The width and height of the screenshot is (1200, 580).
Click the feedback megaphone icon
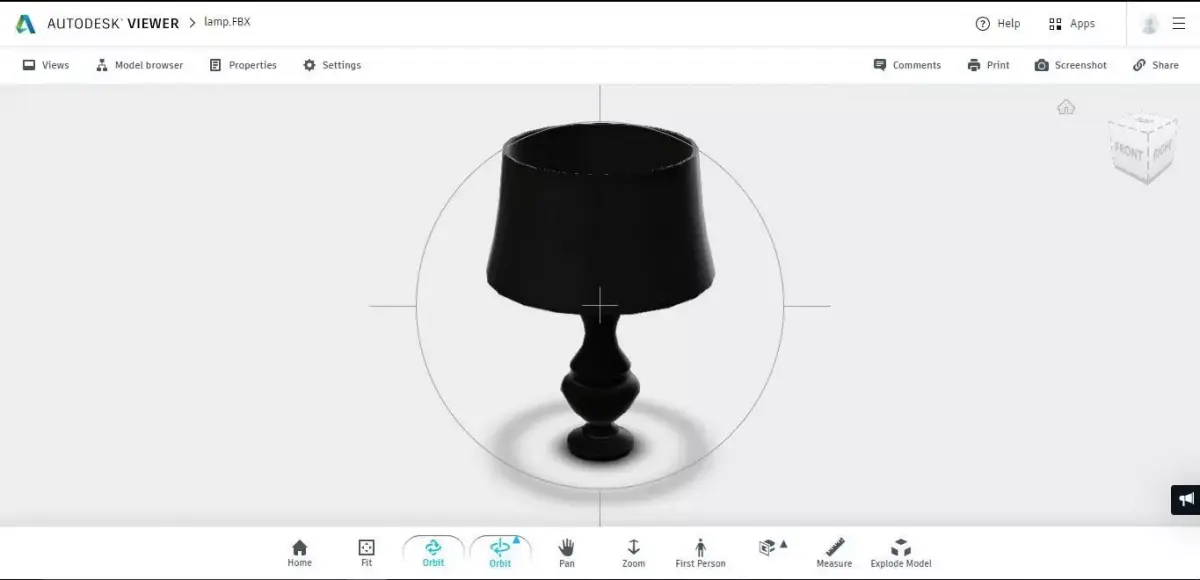pyautogui.click(x=1187, y=499)
